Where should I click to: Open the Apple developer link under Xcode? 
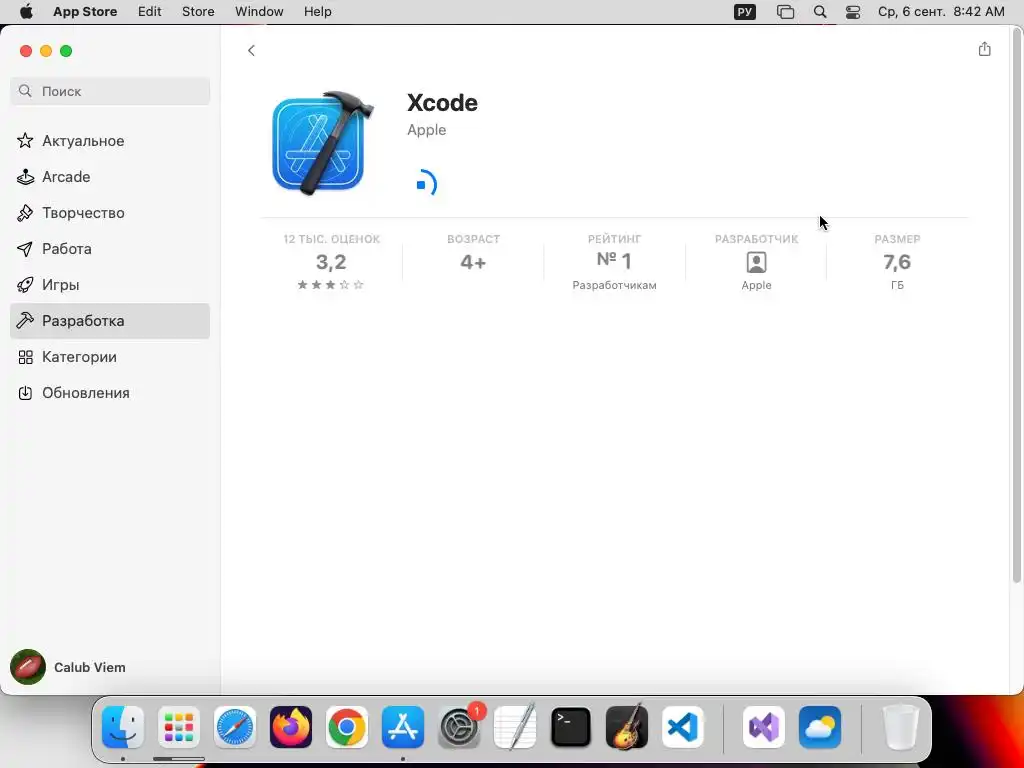[426, 129]
